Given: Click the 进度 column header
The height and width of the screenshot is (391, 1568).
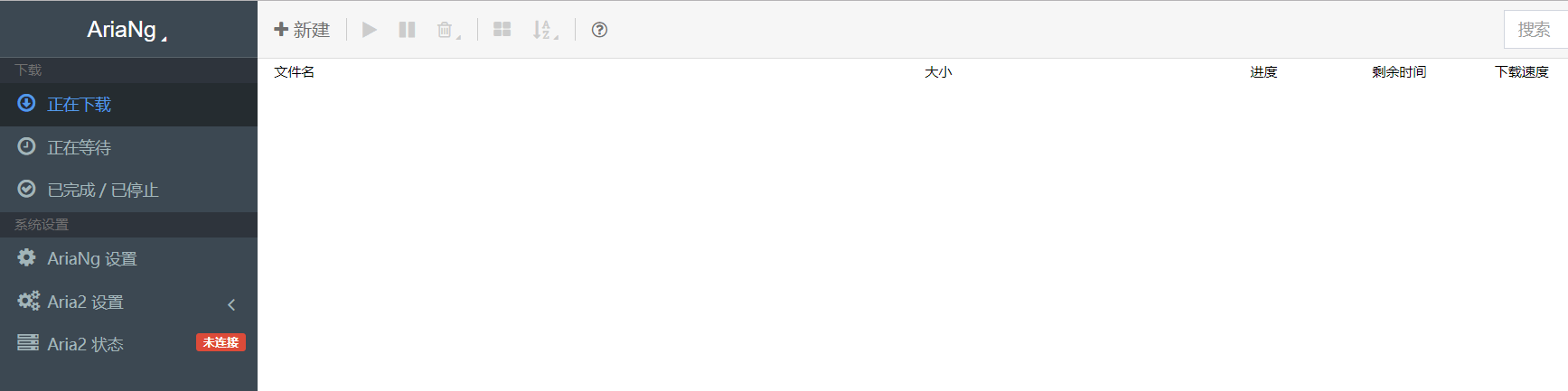Looking at the screenshot, I should point(1263,72).
